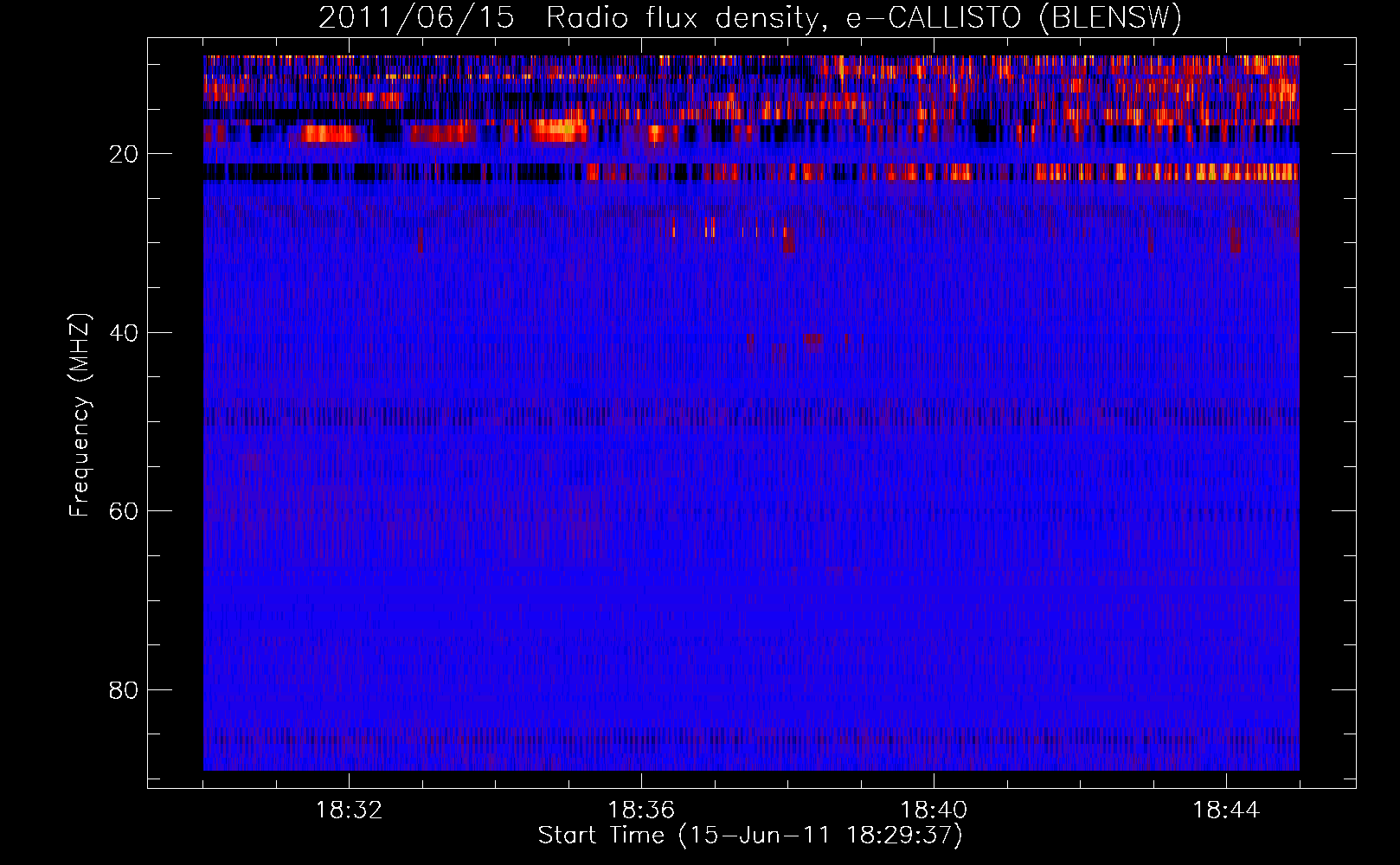Click the 'Start Time (15-Jun-11 18:29:37)' axis label
Screen dimensions: 1400x865
(750, 836)
